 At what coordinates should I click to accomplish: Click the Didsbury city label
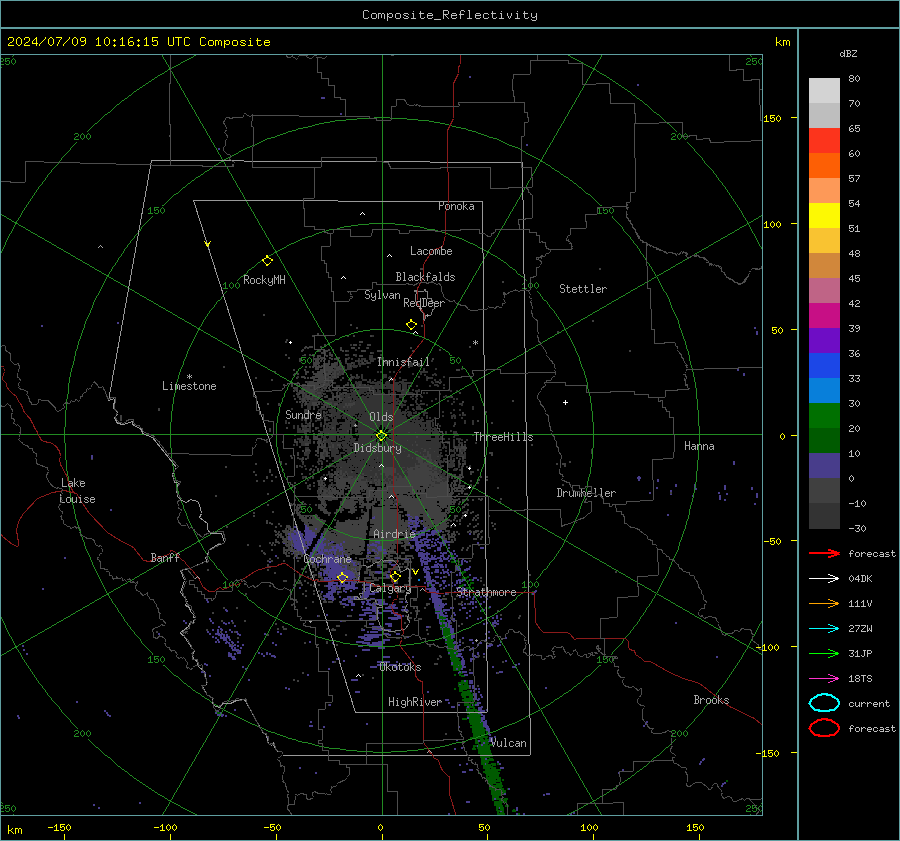(377, 448)
